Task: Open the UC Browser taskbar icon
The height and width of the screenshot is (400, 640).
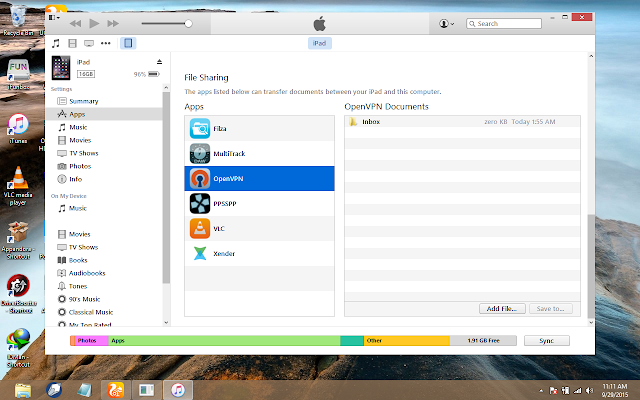Action: pos(116,390)
